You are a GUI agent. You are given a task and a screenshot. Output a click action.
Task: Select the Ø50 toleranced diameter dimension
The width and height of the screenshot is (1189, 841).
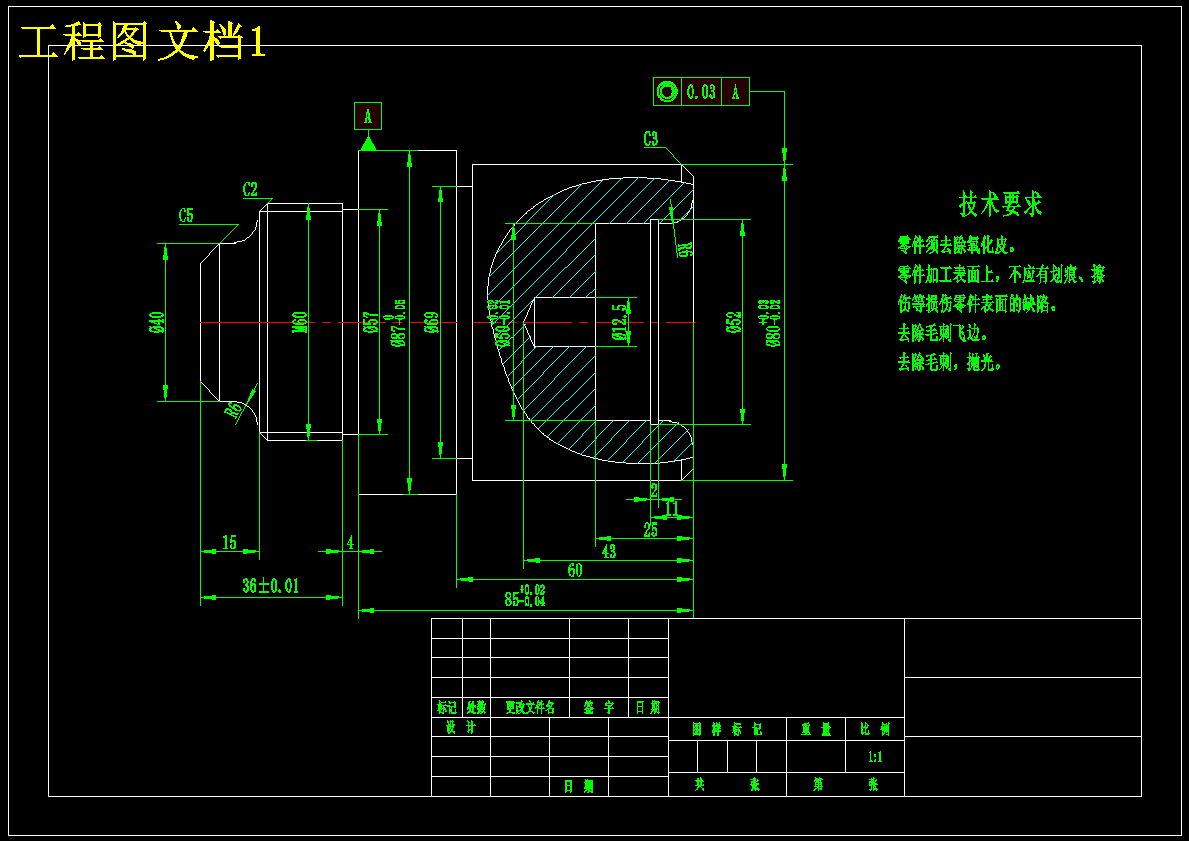(x=502, y=324)
